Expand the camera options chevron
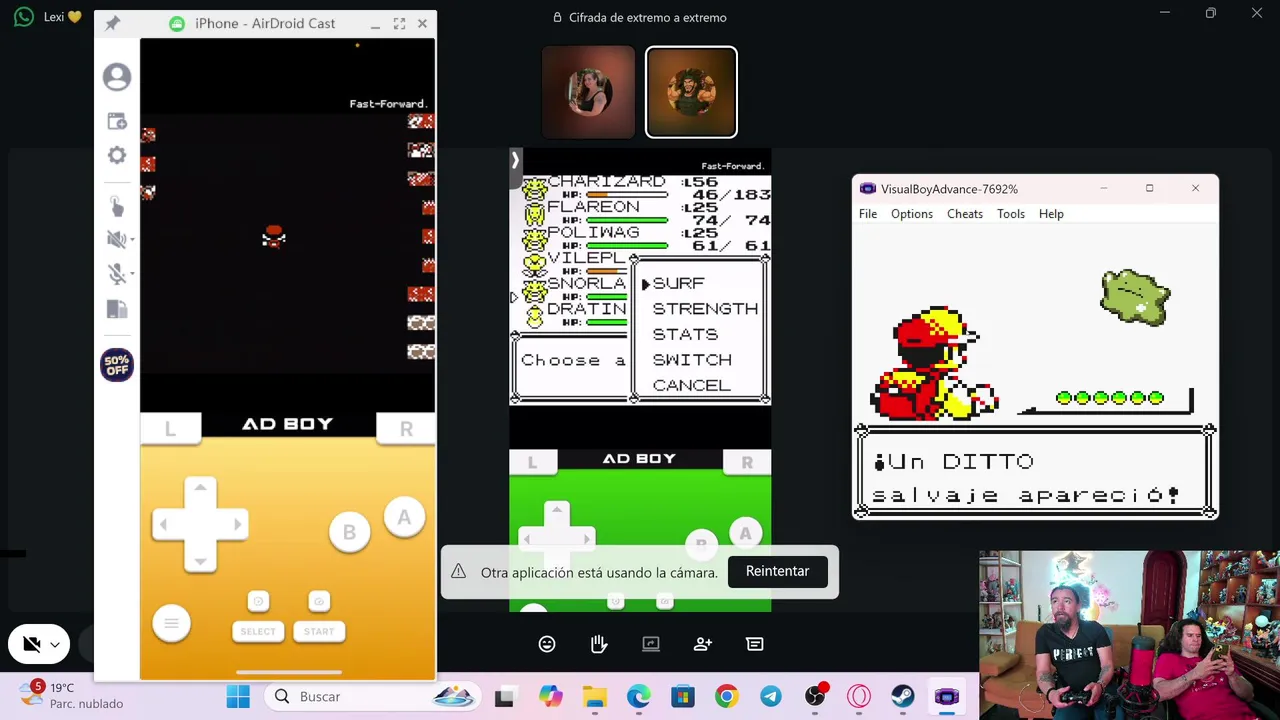This screenshot has width=1280, height=720. coord(55,645)
